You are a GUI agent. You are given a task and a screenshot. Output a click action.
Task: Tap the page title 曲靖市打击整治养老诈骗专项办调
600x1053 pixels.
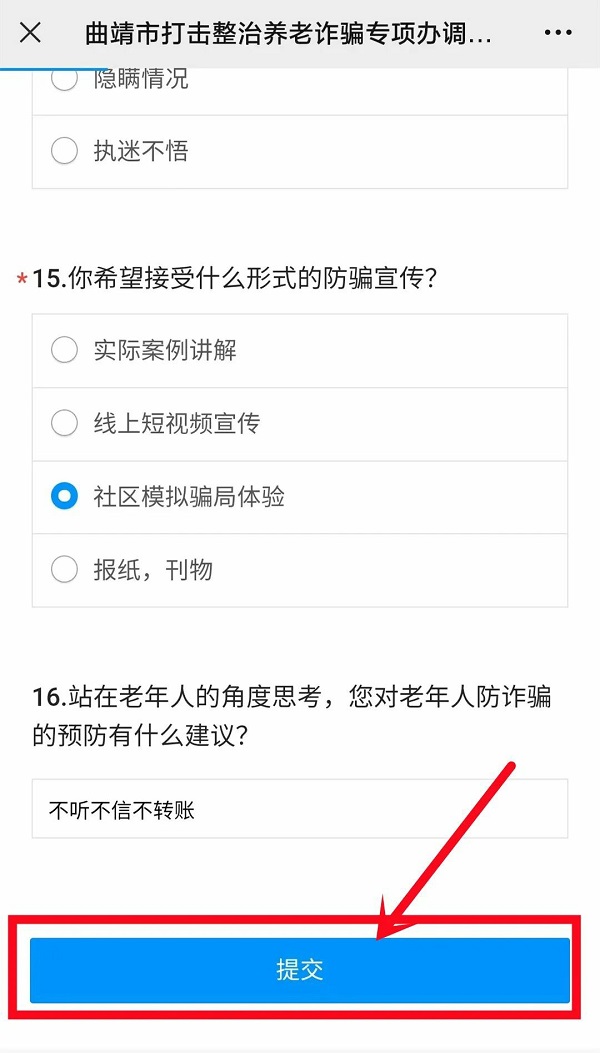pyautogui.click(x=288, y=32)
